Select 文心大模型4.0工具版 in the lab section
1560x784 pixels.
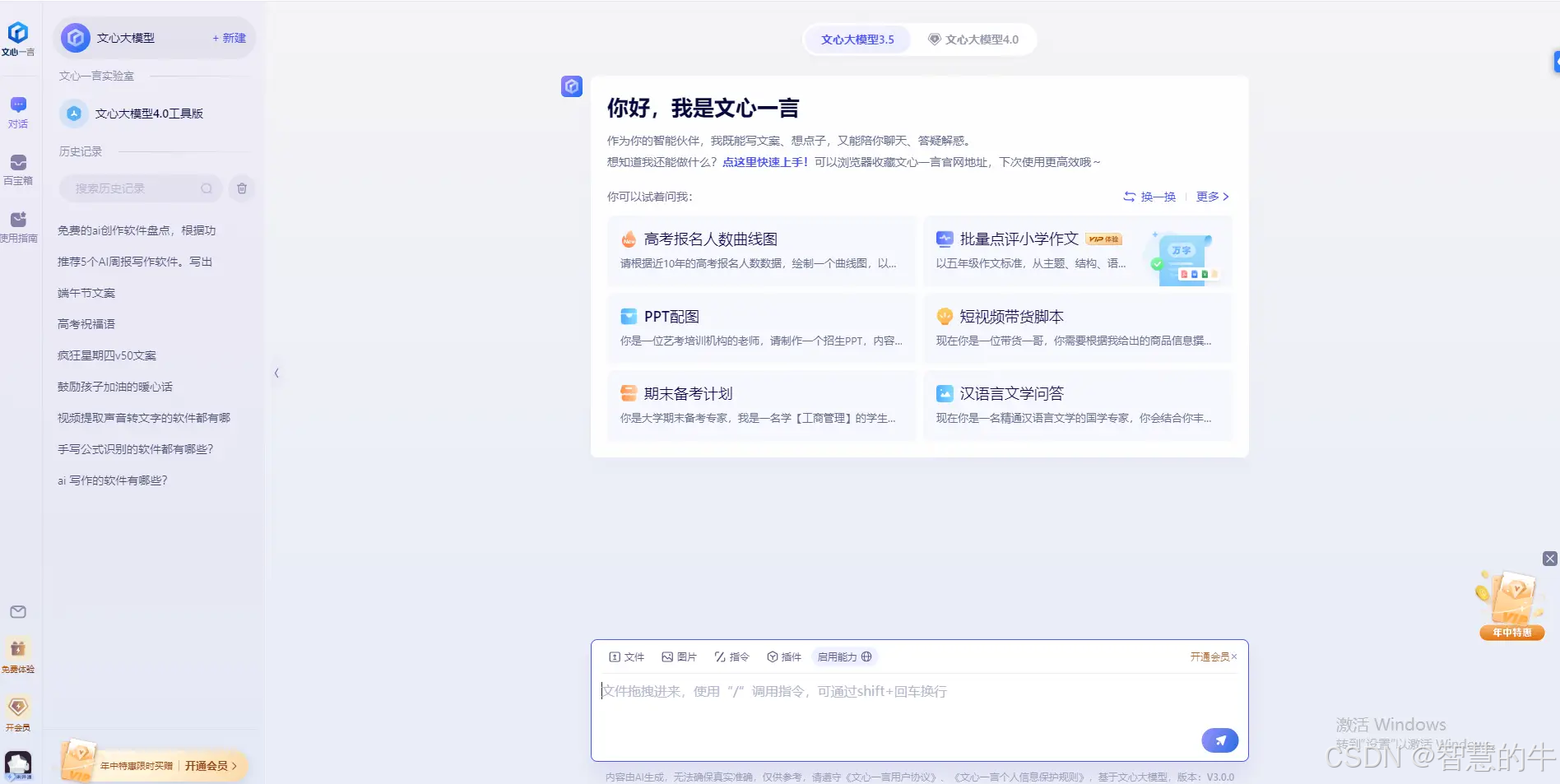click(155, 114)
